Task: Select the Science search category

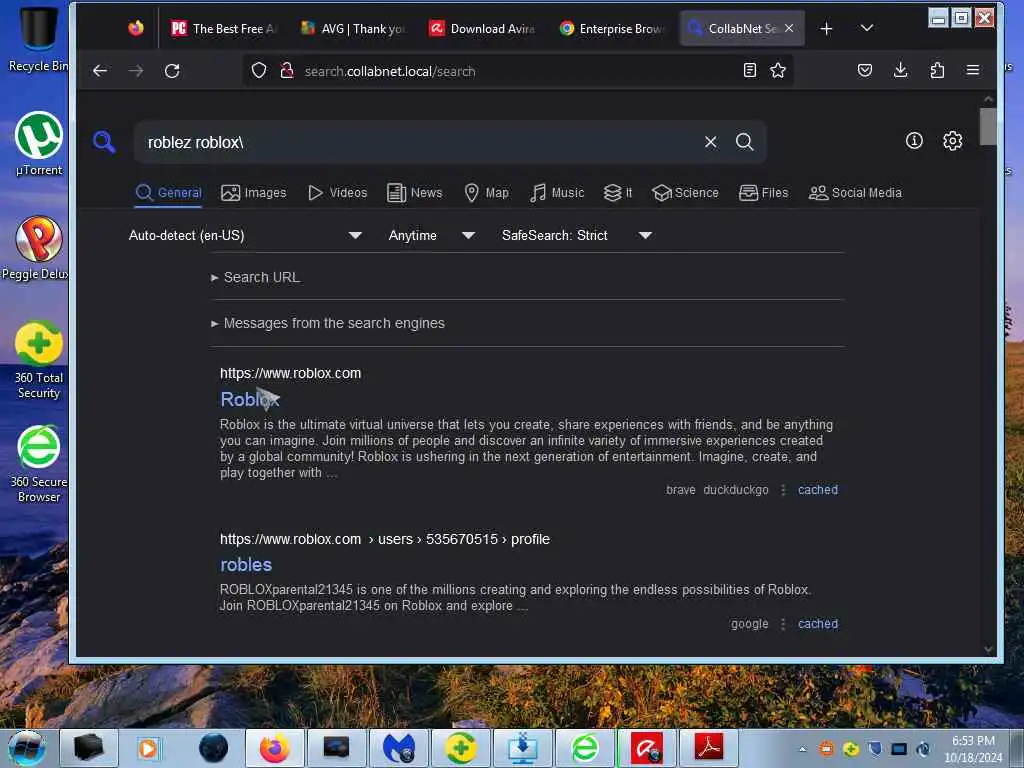Action: pos(685,193)
